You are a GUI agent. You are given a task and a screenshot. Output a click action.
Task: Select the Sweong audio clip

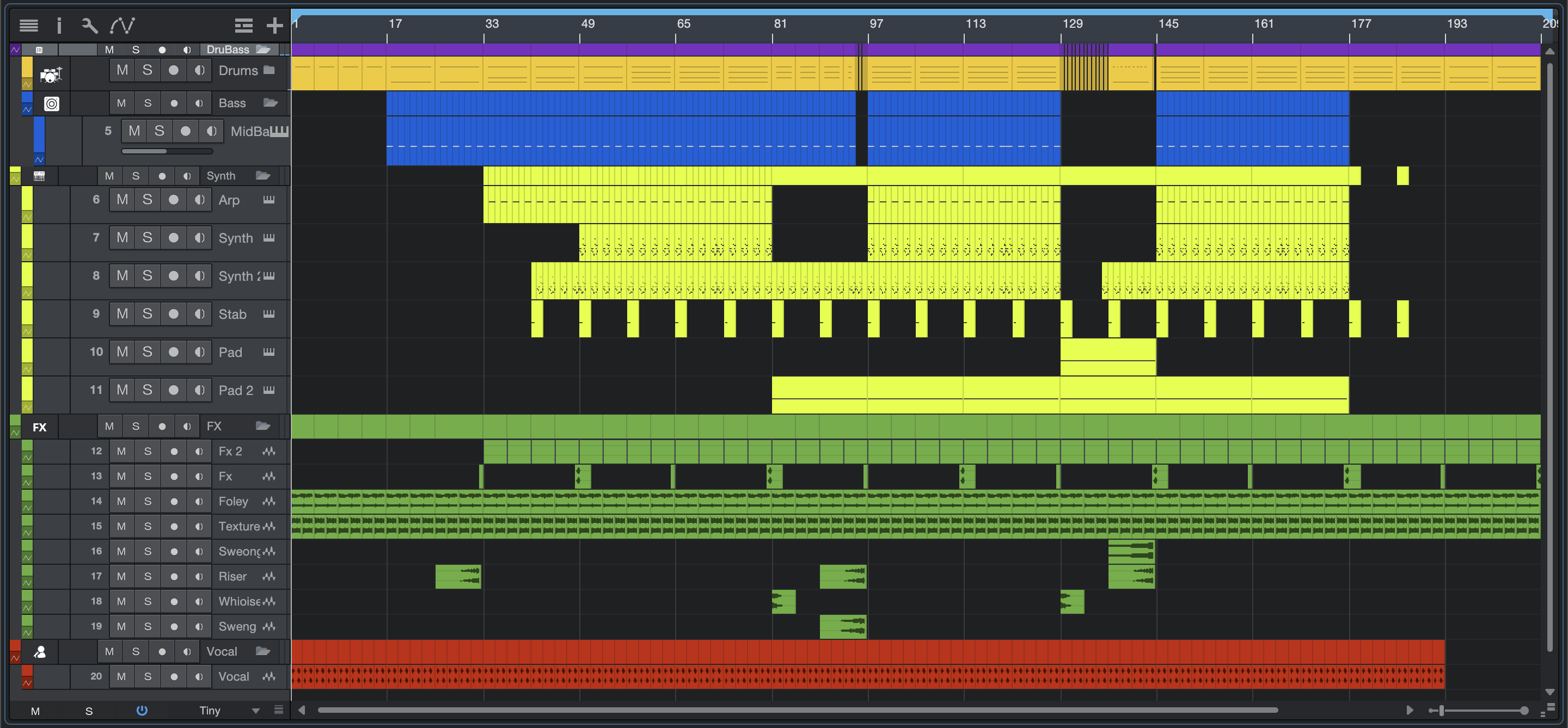tap(1131, 551)
